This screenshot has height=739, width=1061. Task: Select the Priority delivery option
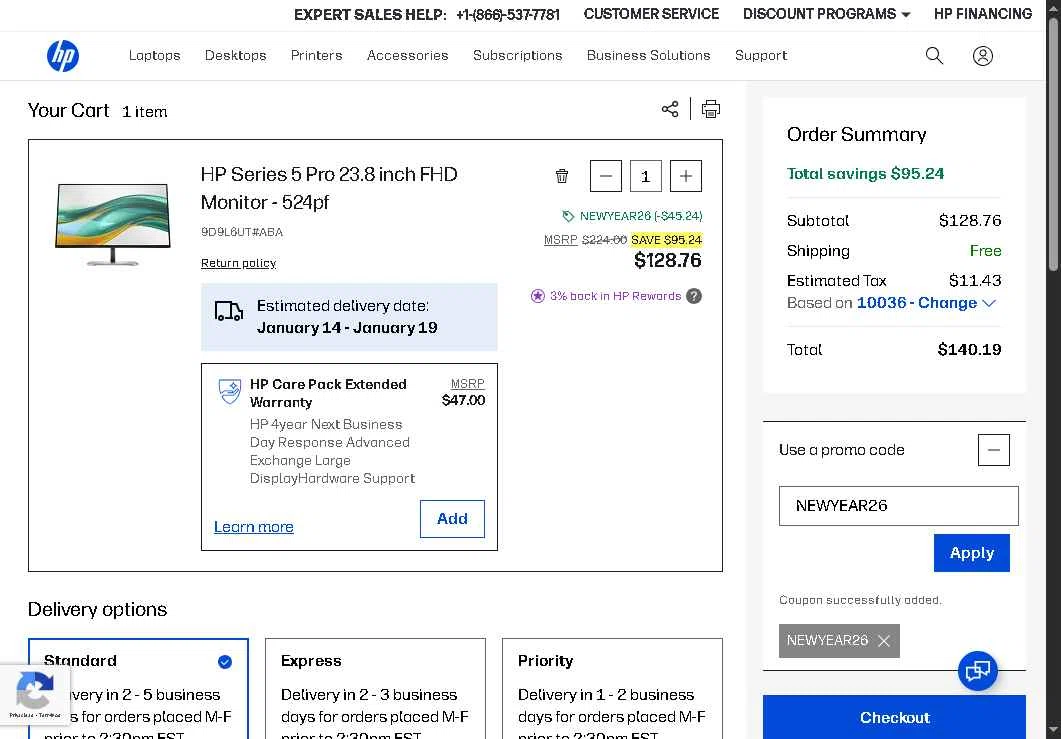[x=612, y=688]
